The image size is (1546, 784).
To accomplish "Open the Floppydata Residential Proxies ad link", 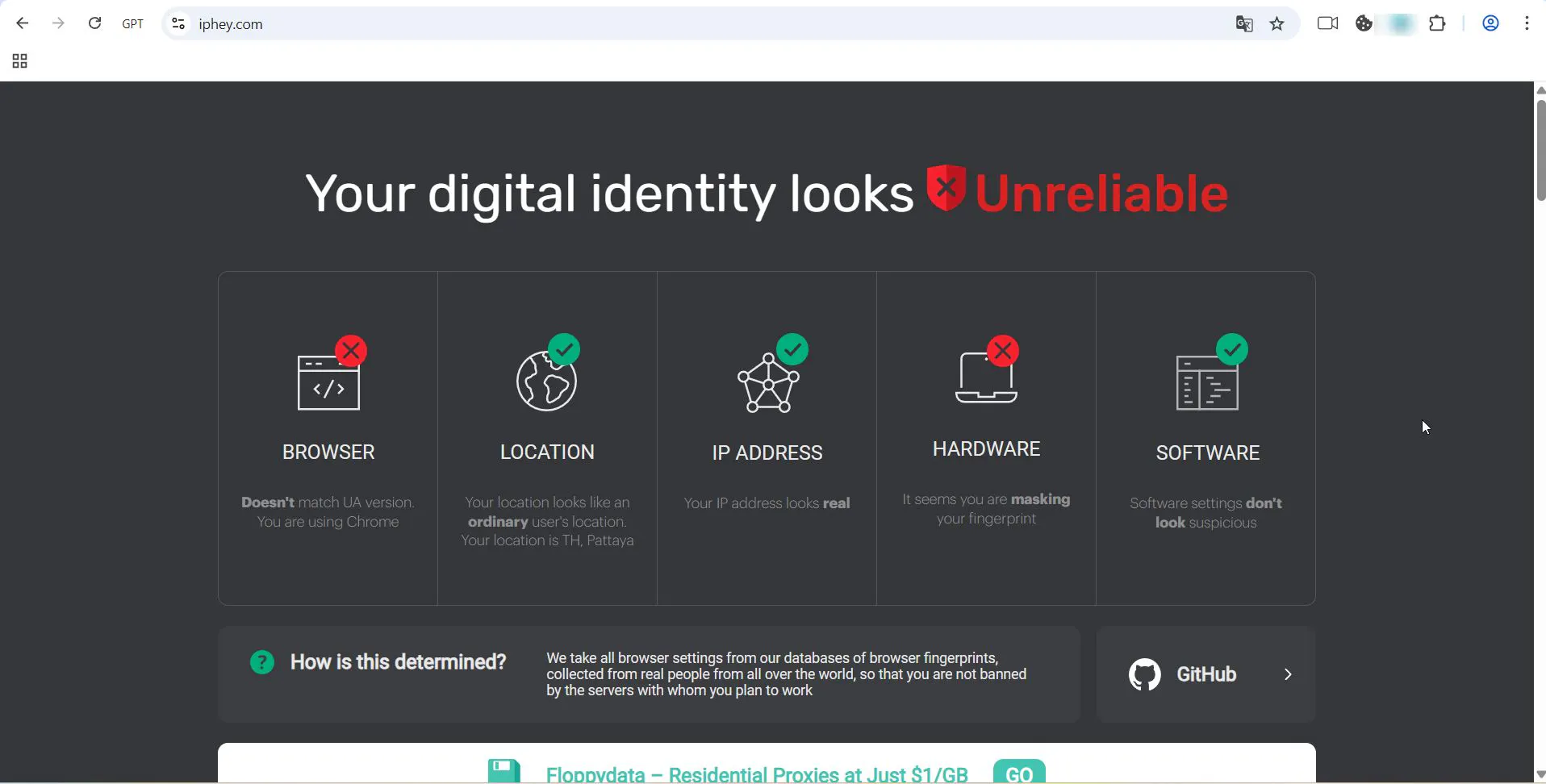I will pos(757,774).
